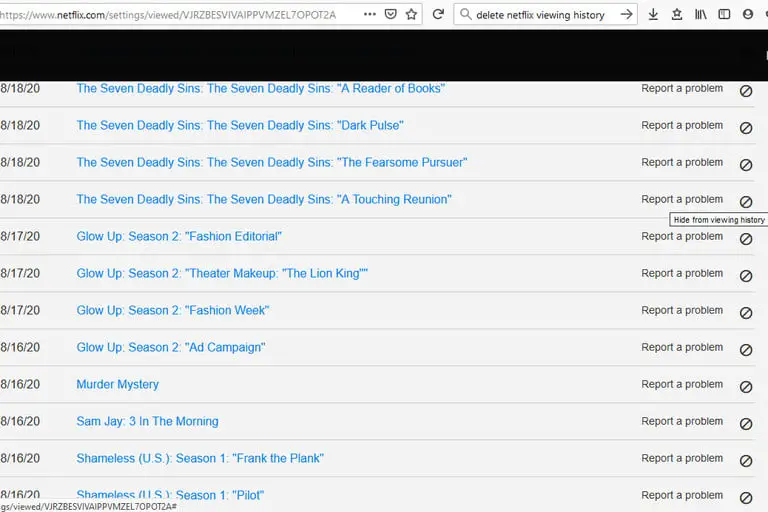Report a problem with Murder Mystery
This screenshot has width=768, height=512.
[x=682, y=385]
